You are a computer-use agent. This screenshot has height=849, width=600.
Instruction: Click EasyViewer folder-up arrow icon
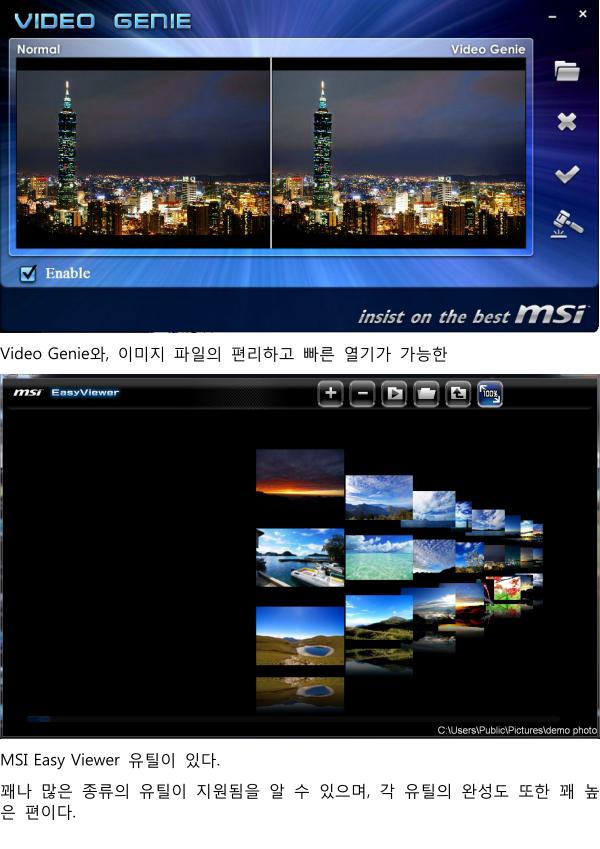pos(458,393)
